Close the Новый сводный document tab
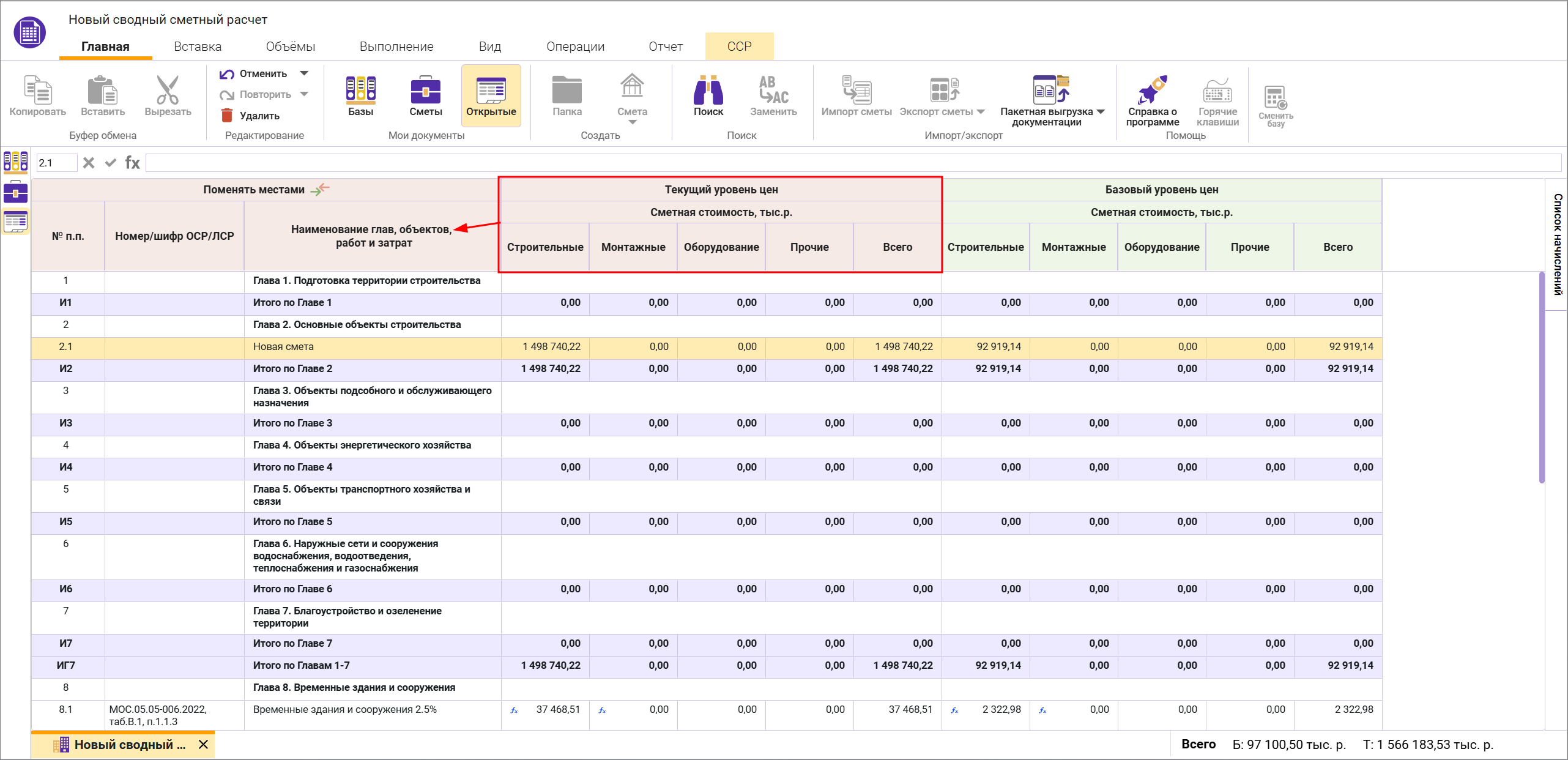 204,745
